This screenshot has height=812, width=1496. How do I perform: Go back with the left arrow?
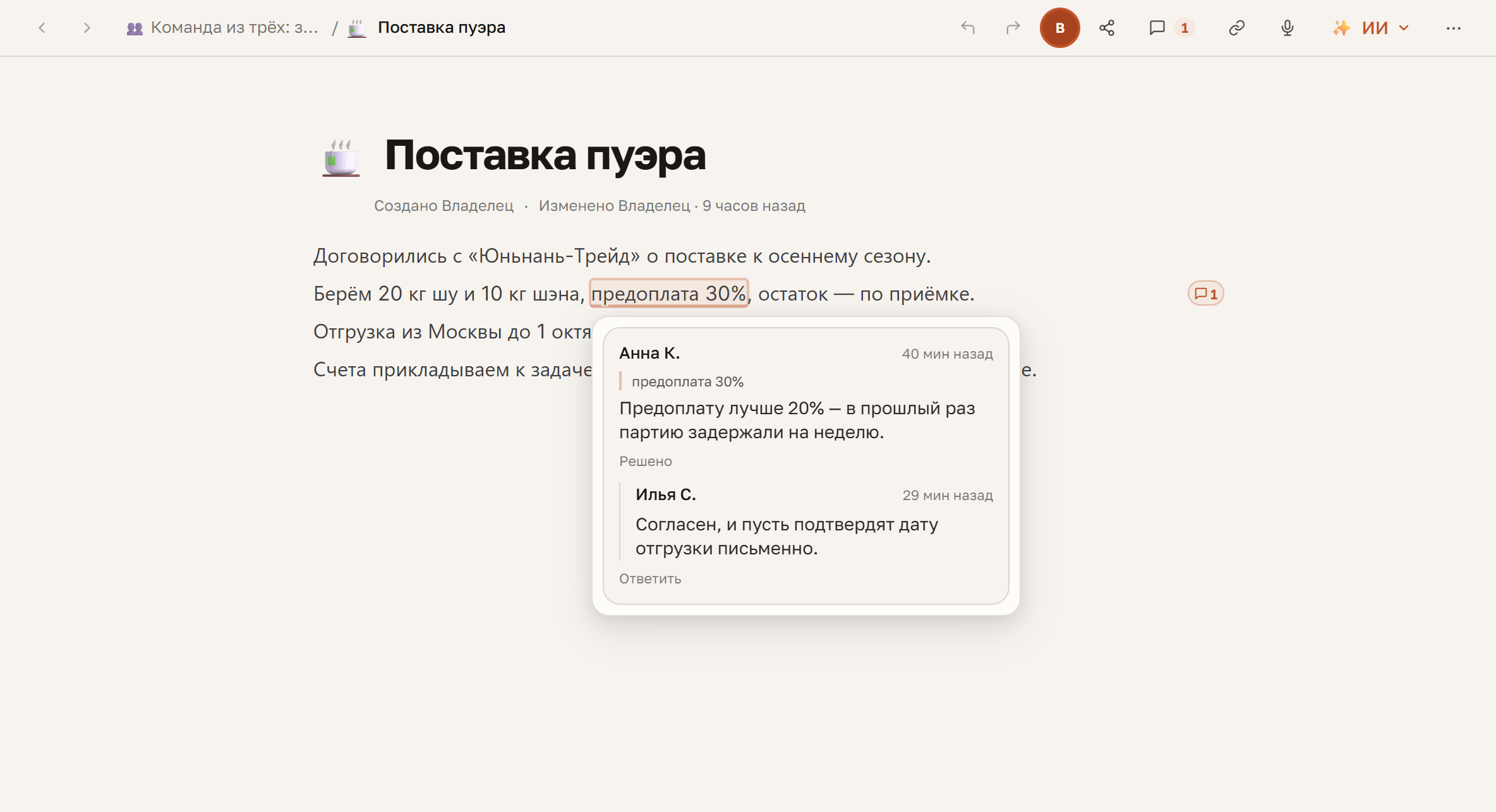click(x=42, y=28)
